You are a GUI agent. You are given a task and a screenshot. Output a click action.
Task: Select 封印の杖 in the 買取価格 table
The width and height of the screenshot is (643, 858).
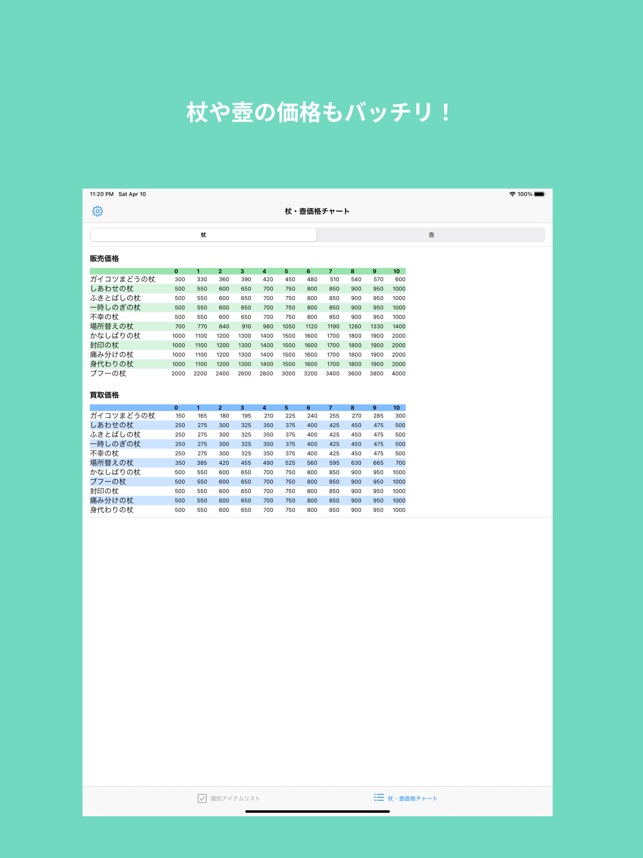[104, 491]
